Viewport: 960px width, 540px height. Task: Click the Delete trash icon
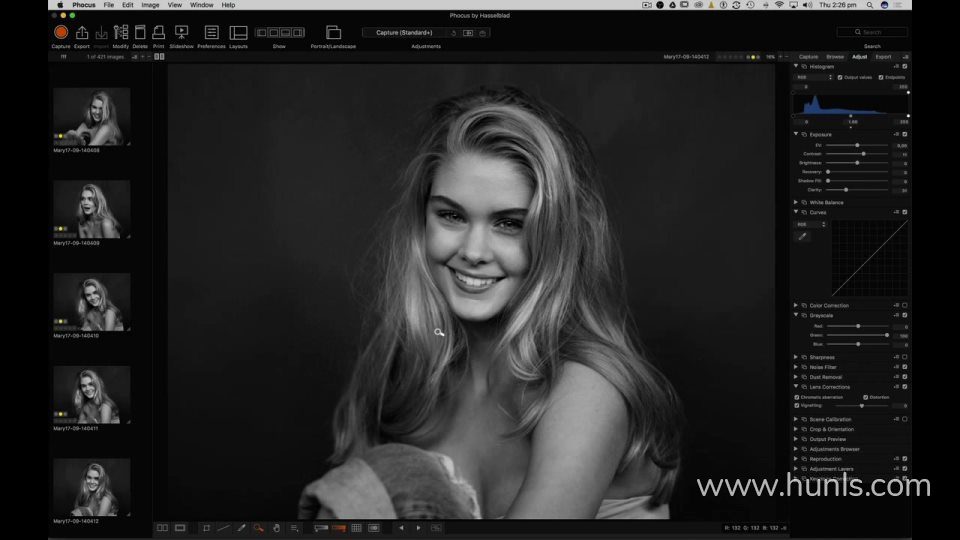(x=140, y=32)
